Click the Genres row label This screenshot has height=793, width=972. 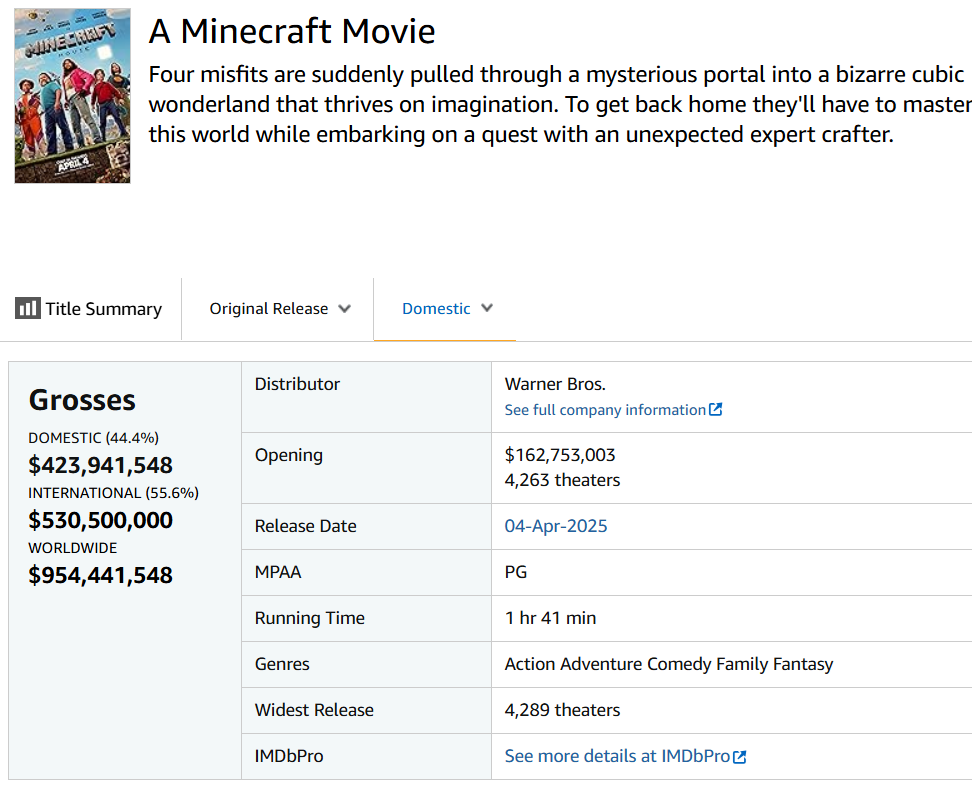(282, 664)
